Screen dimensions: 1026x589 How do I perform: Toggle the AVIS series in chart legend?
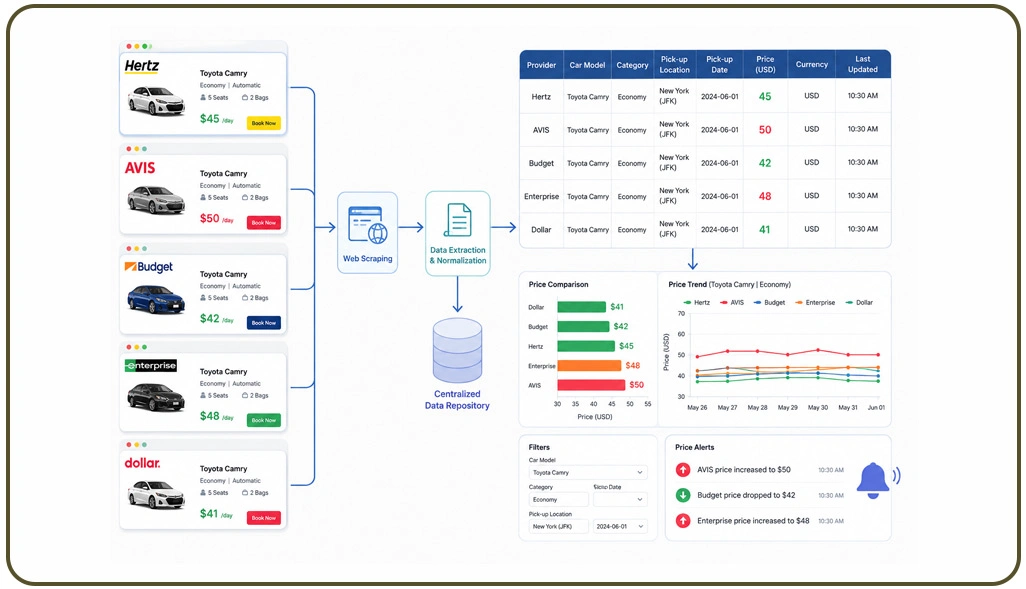732,302
